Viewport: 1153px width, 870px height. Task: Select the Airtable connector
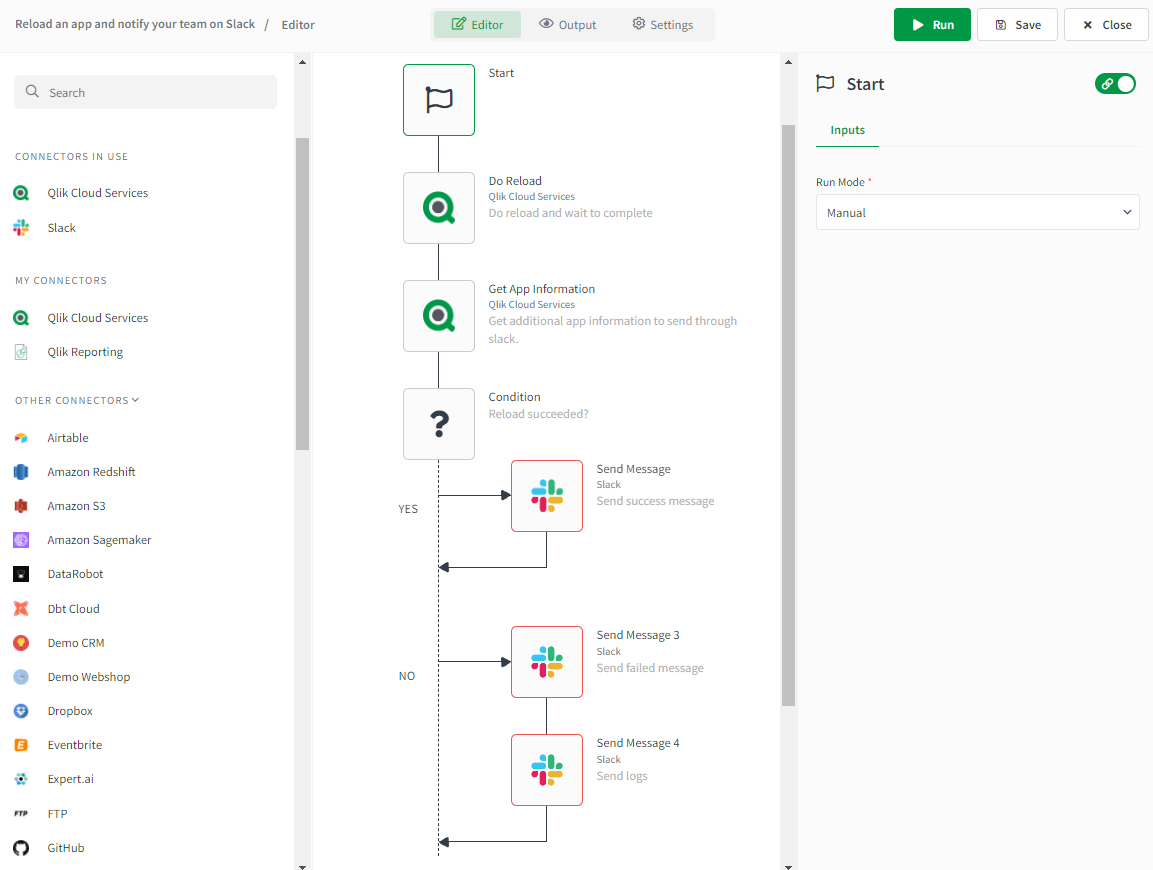pyautogui.click(x=67, y=437)
